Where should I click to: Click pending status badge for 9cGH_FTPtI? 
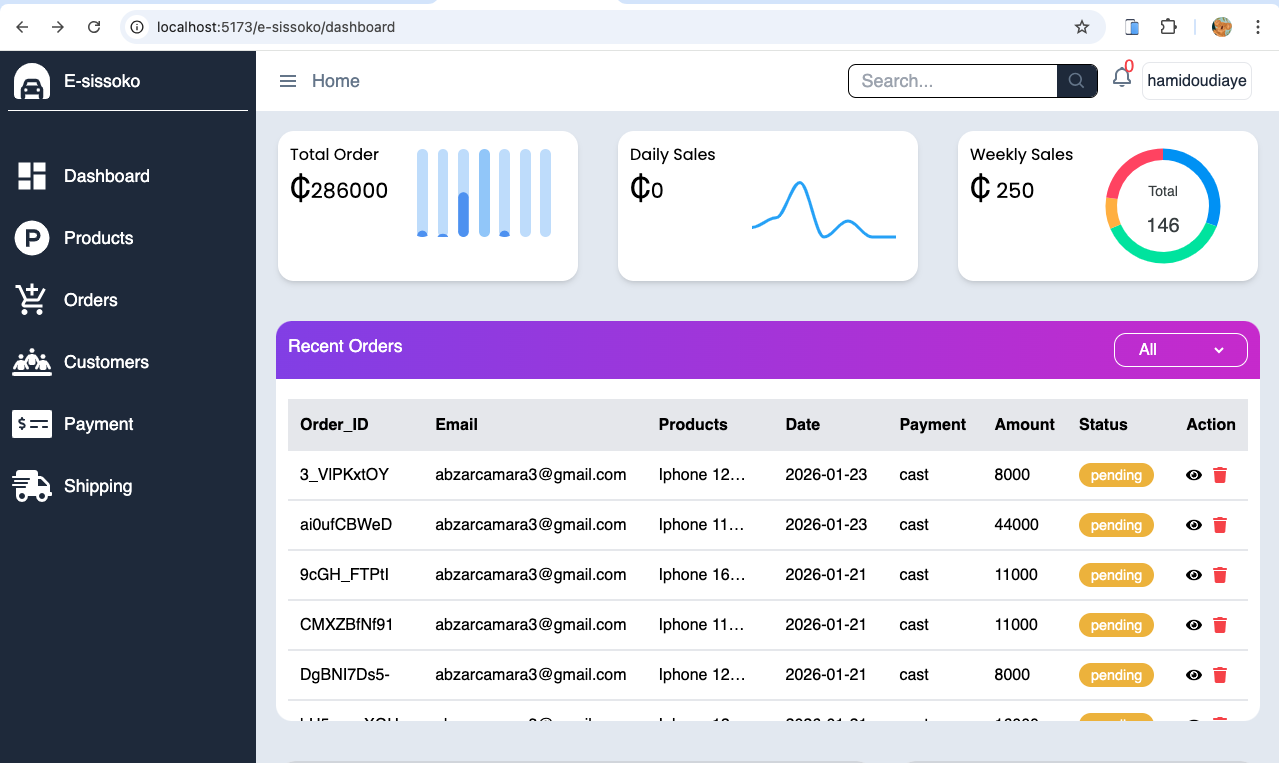(x=1116, y=575)
